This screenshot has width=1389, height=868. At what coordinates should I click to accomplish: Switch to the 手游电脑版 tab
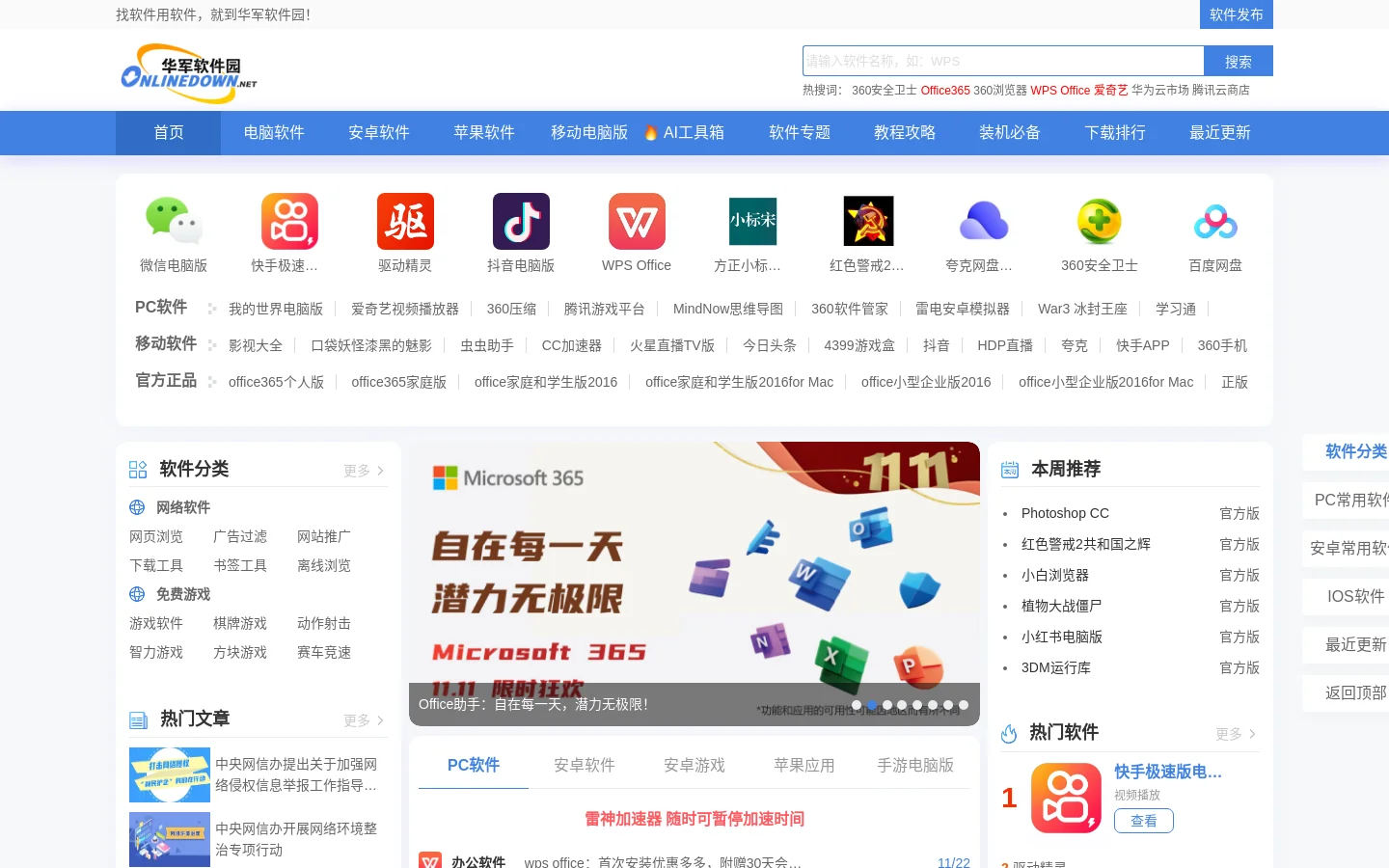coord(915,765)
